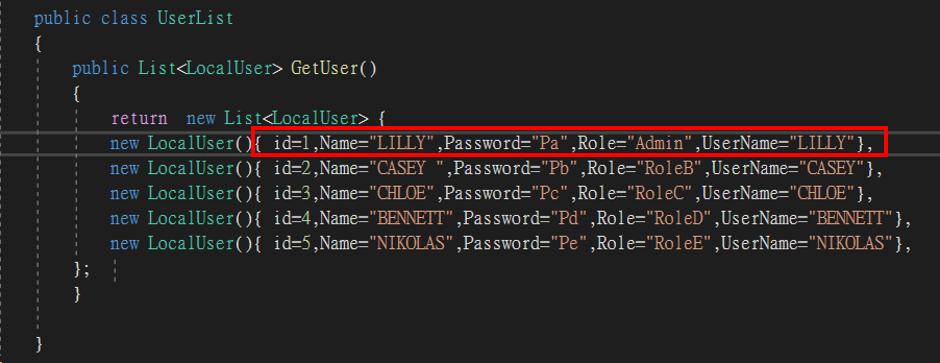Click the "CHLOE" Name string
Screen dimensions: 940x363
401,193
